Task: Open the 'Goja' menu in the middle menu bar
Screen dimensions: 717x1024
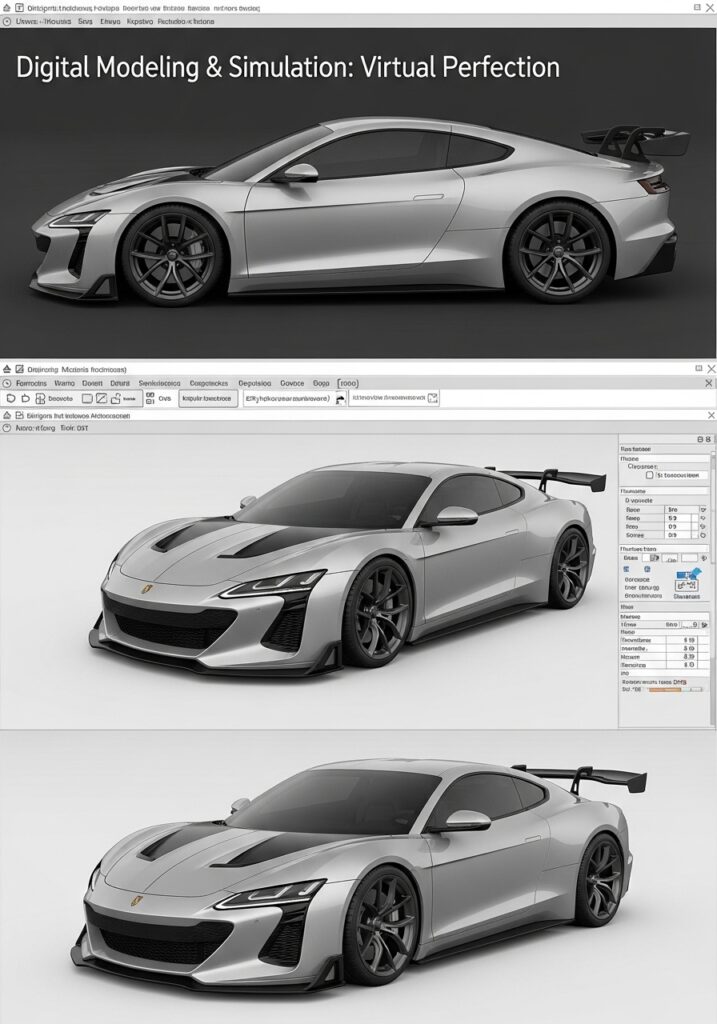Action: (x=321, y=383)
